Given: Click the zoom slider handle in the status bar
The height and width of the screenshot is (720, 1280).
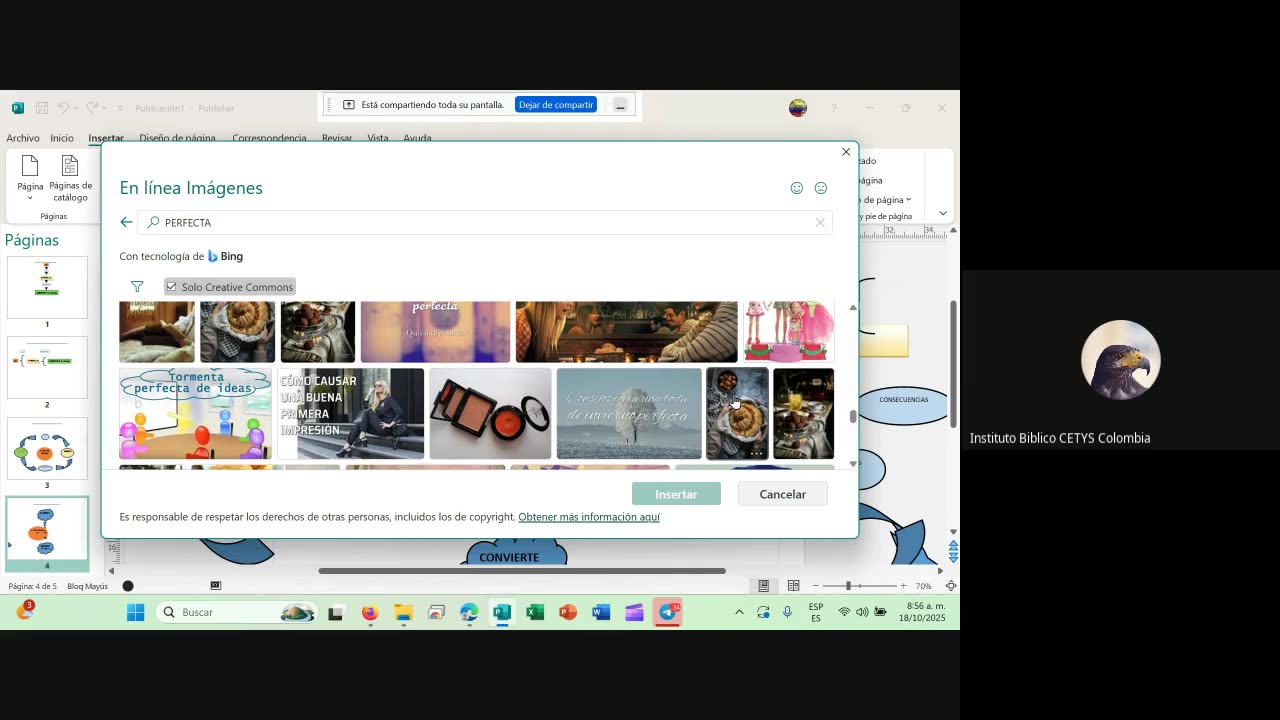Looking at the screenshot, I should click(848, 586).
